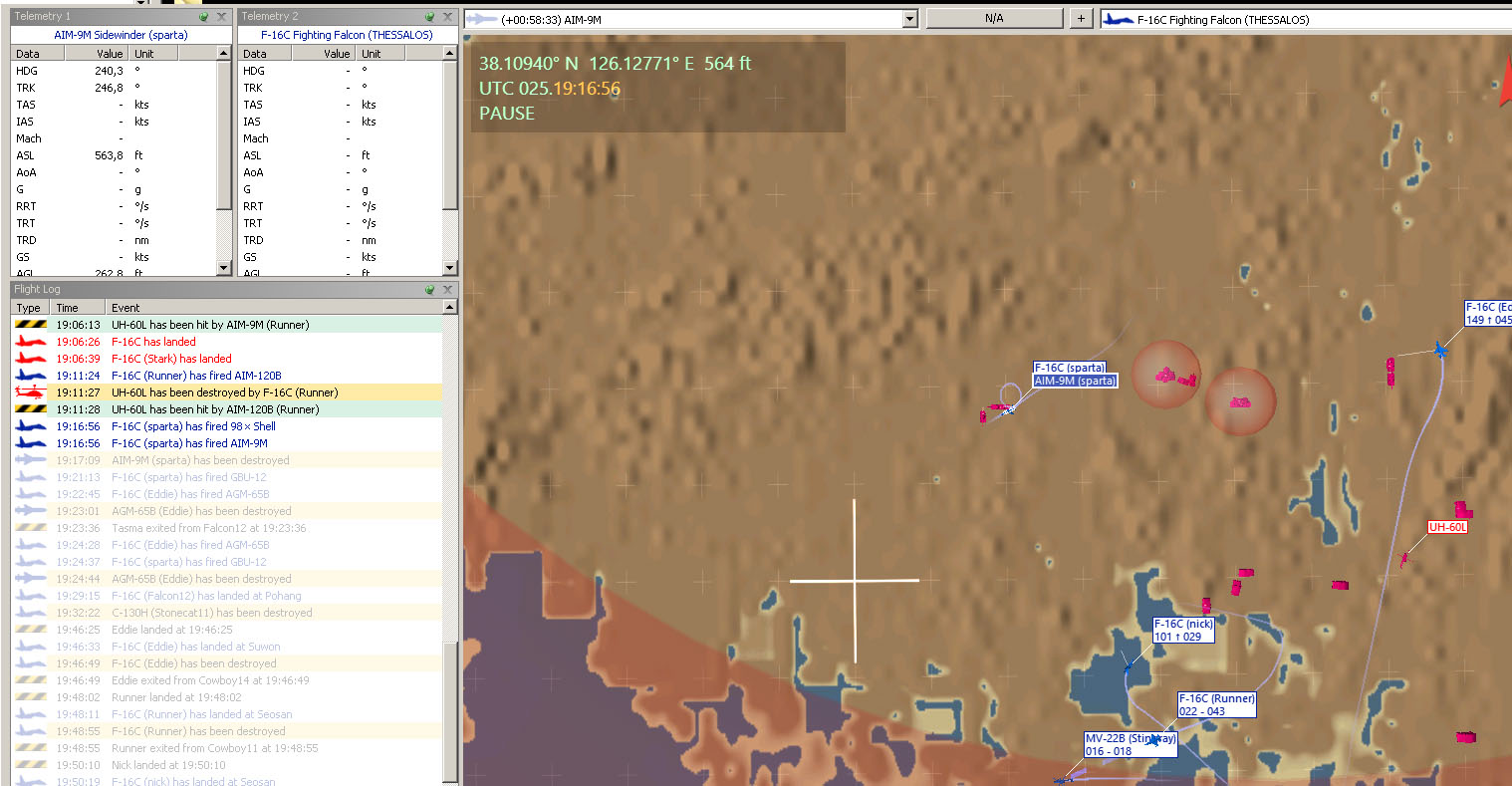Click the pin icon on Telemetry 1 panel
Viewport: 1512px width, 786px height.
click(203, 17)
